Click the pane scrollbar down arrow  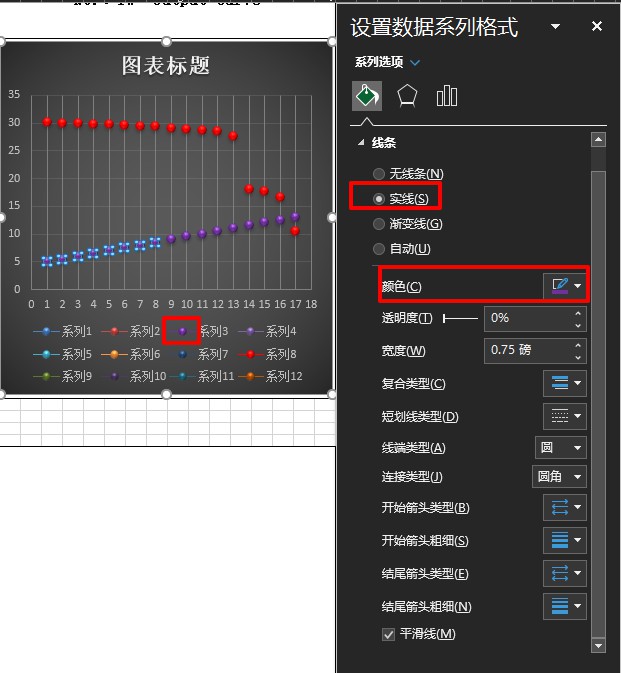(x=598, y=645)
